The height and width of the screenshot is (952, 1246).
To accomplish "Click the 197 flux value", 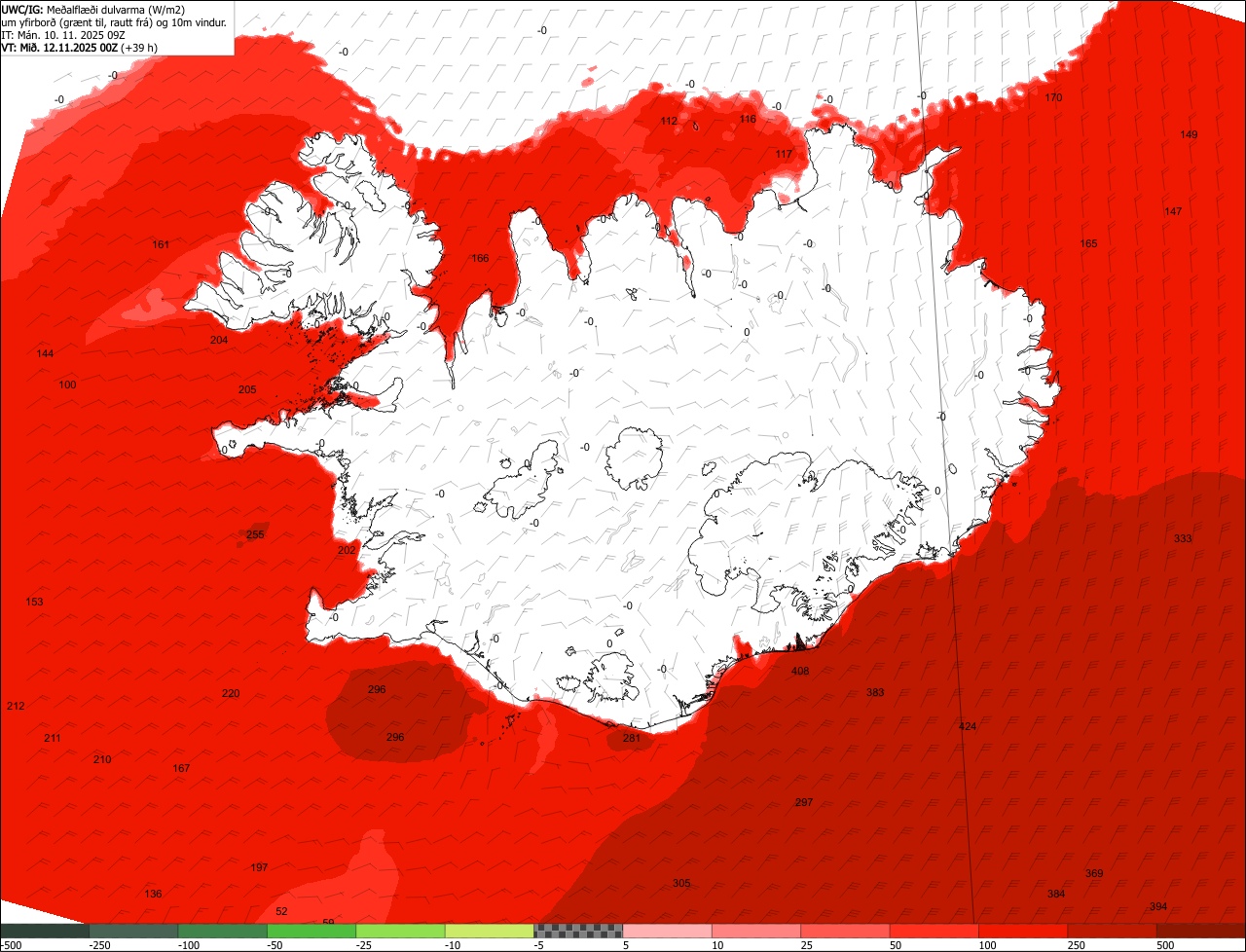I will point(259,867).
